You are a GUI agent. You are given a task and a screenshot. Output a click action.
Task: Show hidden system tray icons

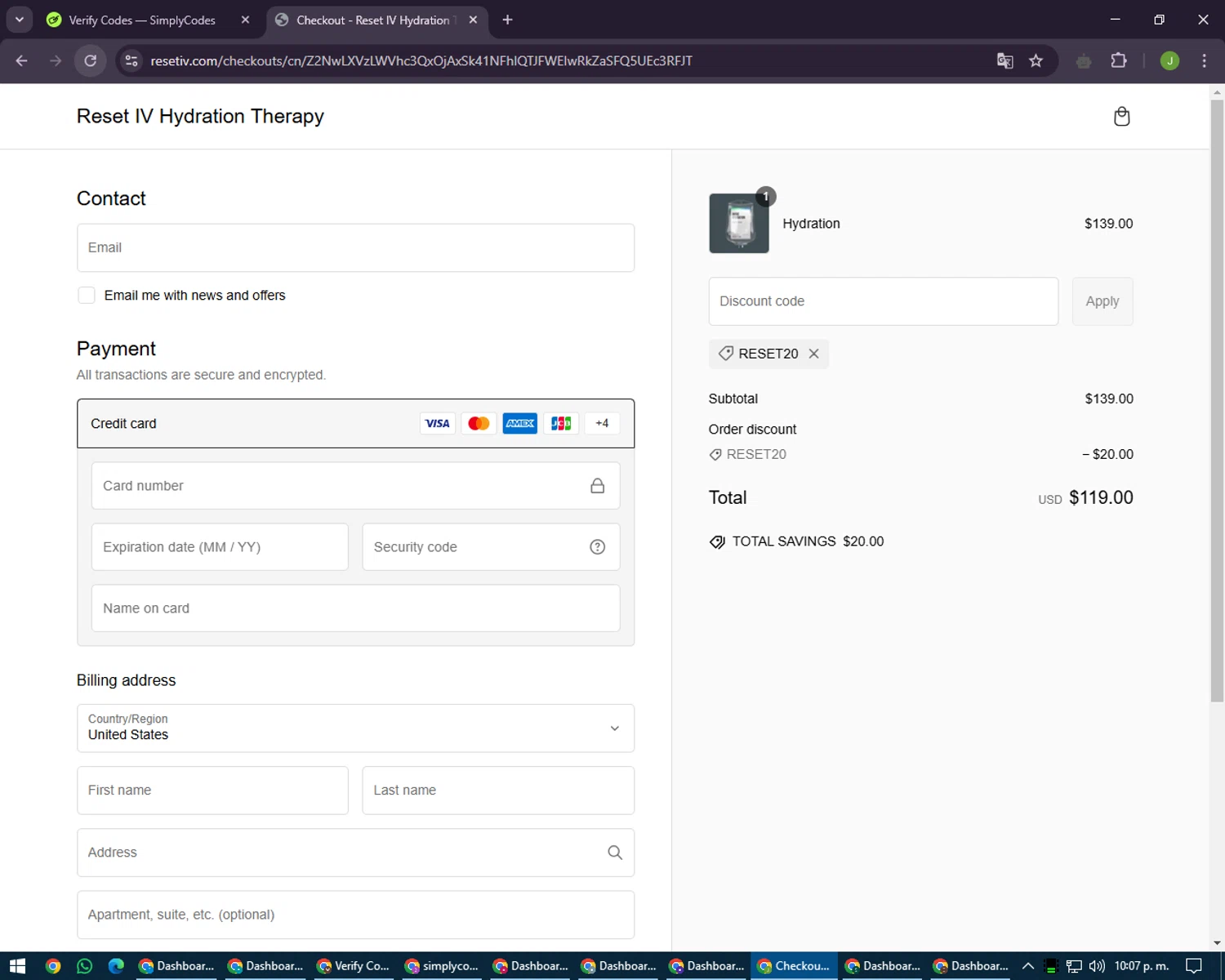click(x=1028, y=966)
